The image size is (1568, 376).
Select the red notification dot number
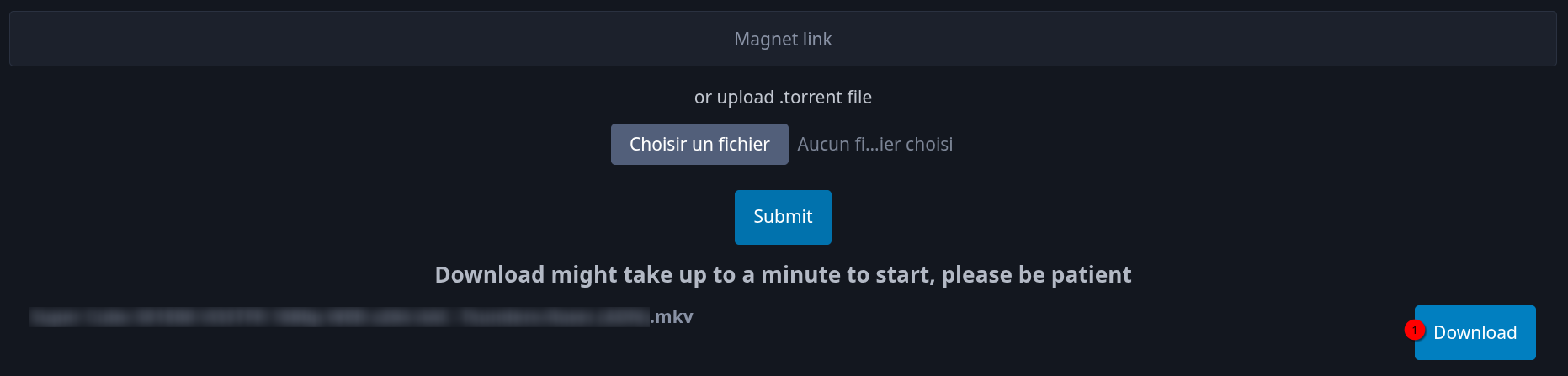click(1414, 330)
